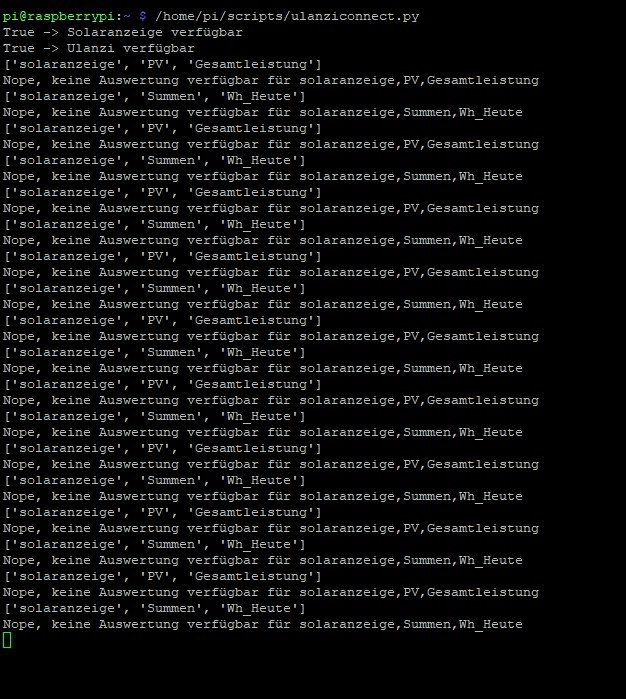The width and height of the screenshot is (626, 699).
Task: Click the green terminal cursor block
Action: (7, 640)
